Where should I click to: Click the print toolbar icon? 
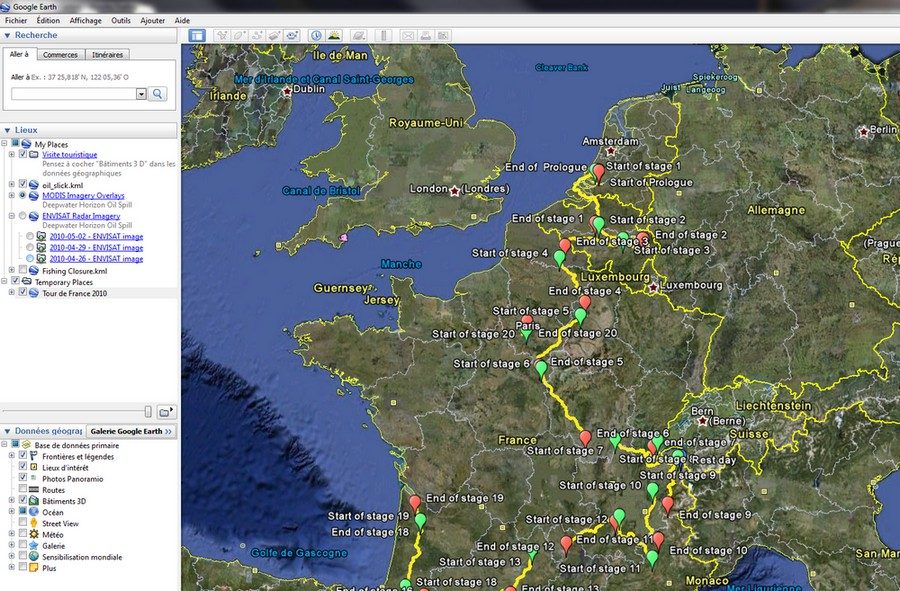coord(425,35)
